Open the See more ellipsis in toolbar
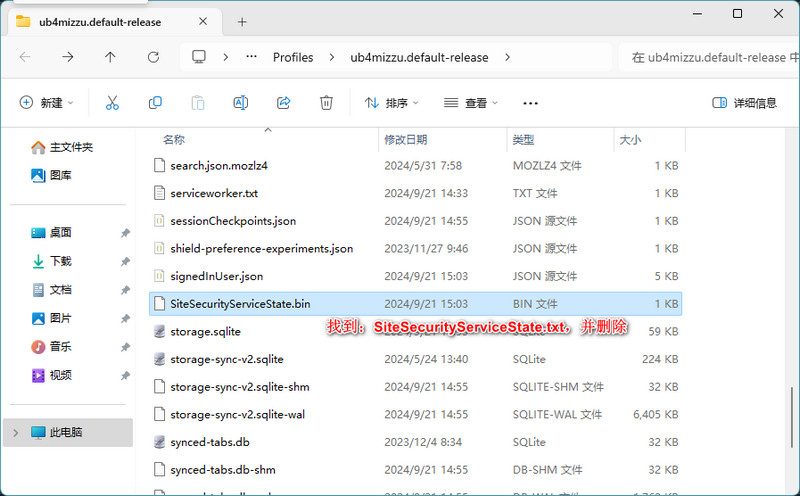Image resolution: width=800 pixels, height=496 pixels. coord(531,104)
